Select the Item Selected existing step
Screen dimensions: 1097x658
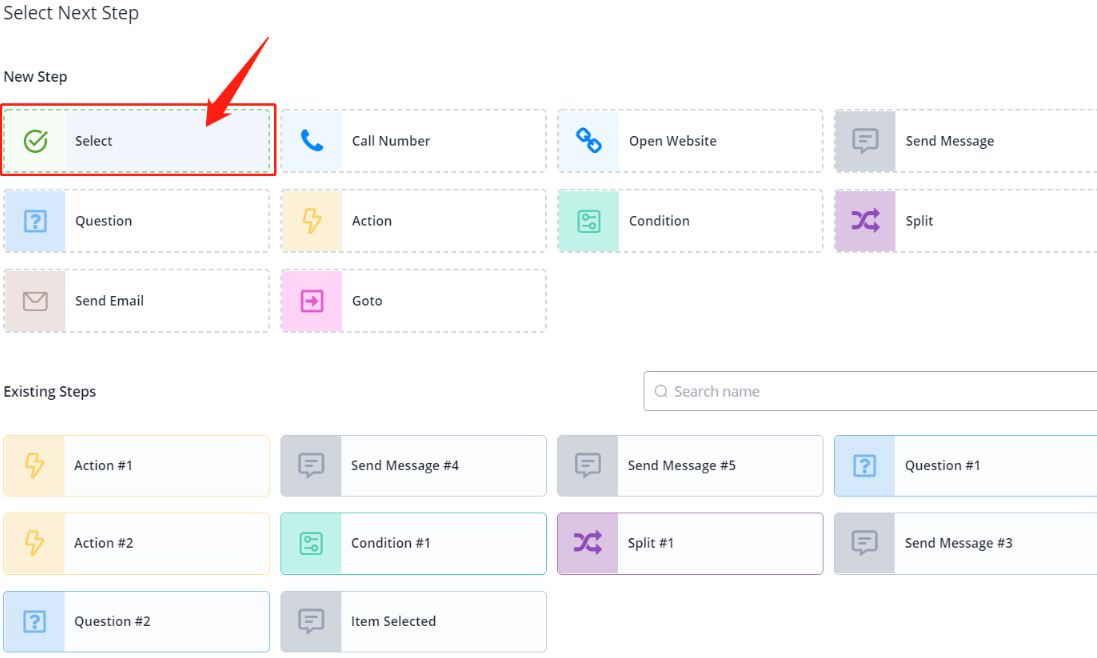(x=413, y=622)
